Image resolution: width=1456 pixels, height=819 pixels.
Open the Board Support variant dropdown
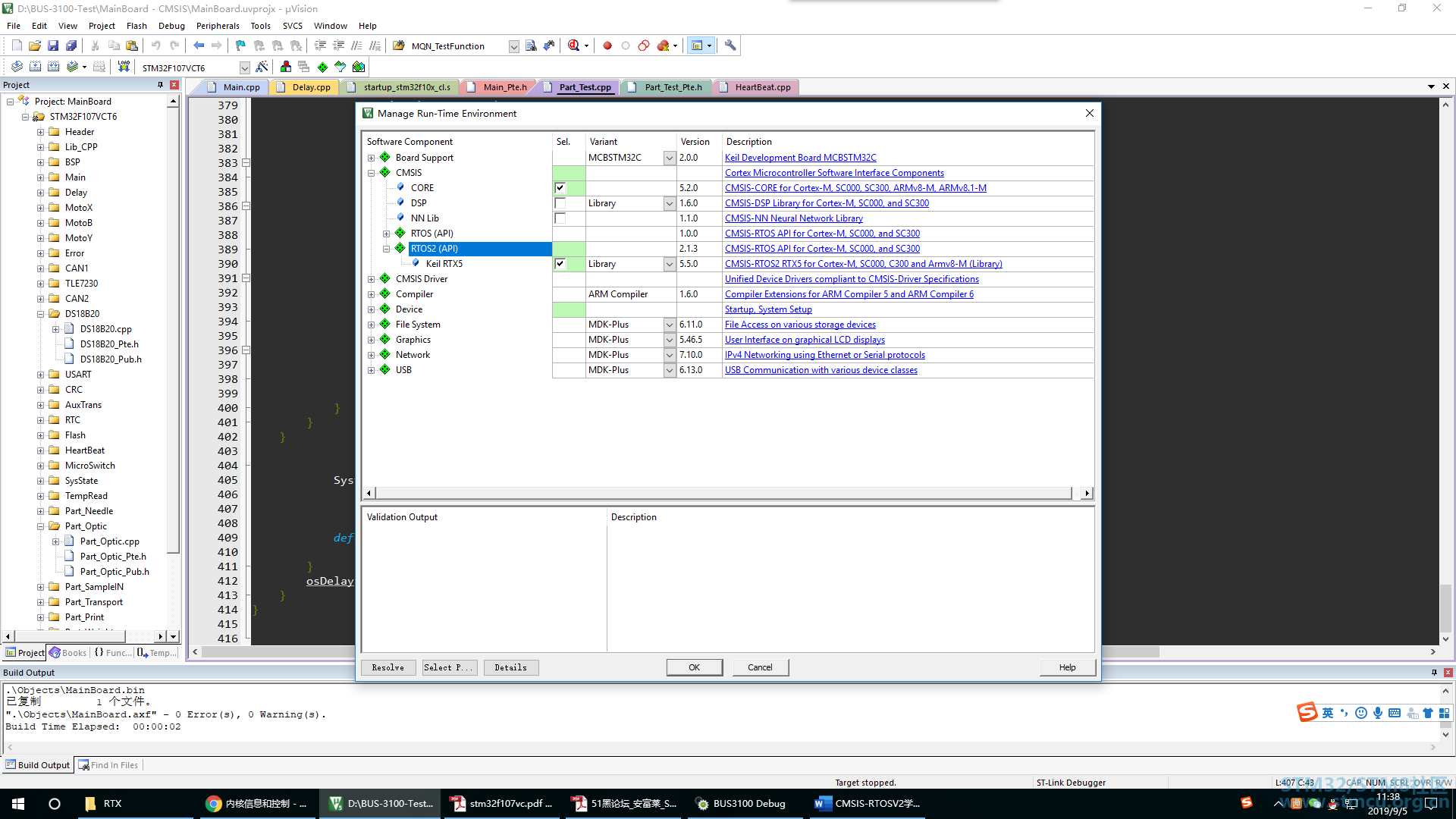670,158
